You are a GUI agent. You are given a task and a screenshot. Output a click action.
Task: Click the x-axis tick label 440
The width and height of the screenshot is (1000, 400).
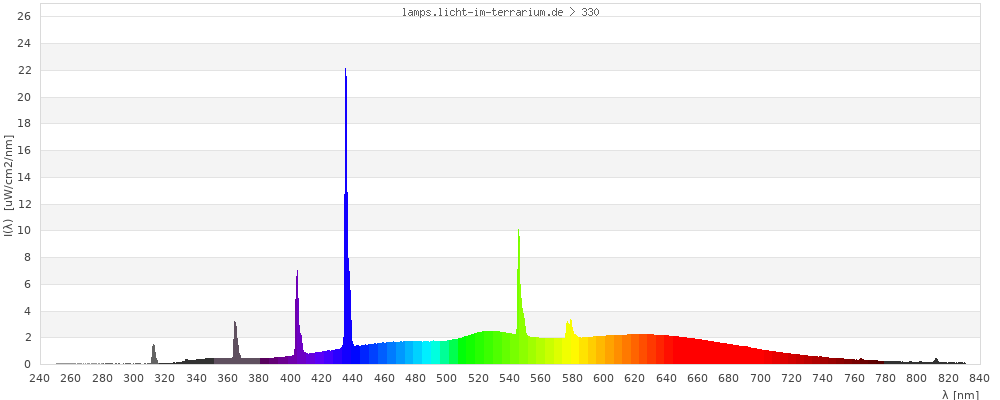click(x=353, y=378)
